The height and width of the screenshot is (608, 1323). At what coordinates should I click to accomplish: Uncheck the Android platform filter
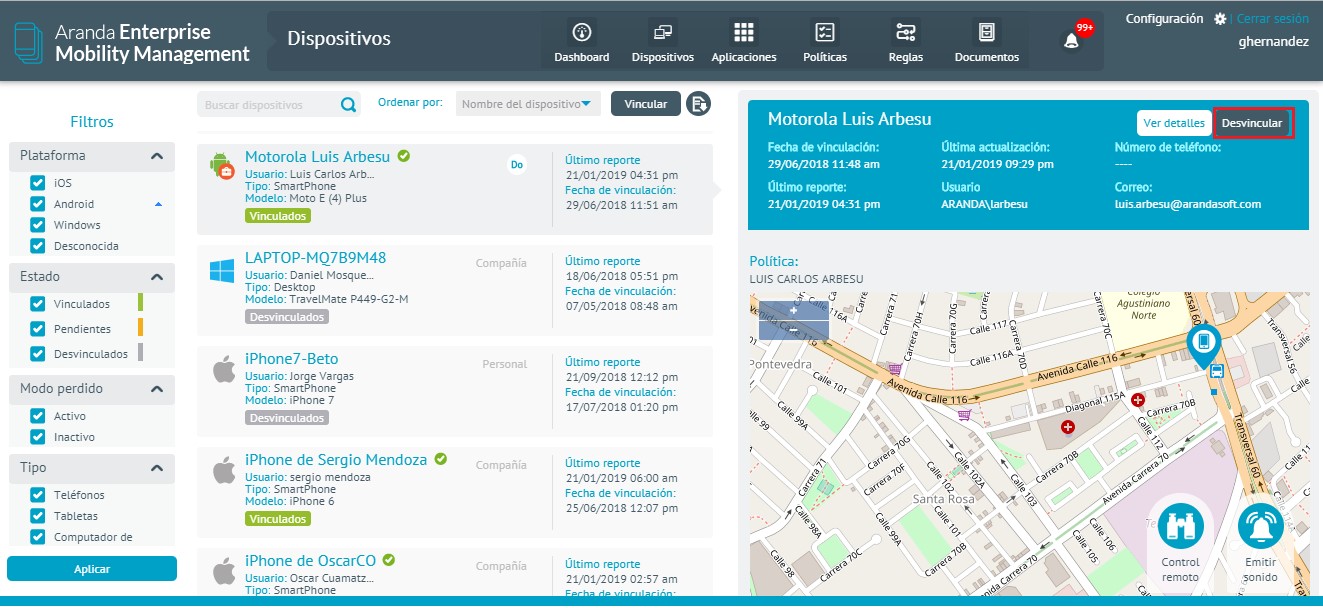[38, 204]
